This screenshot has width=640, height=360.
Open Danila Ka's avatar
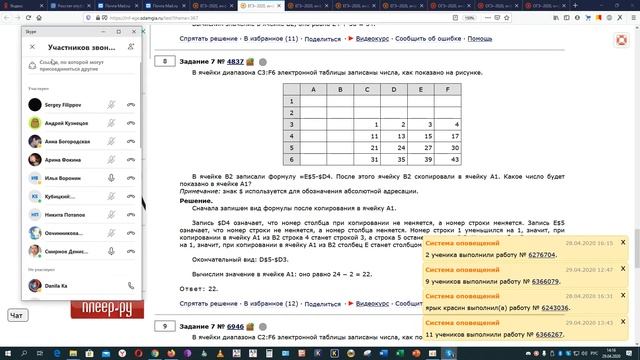[35, 286]
